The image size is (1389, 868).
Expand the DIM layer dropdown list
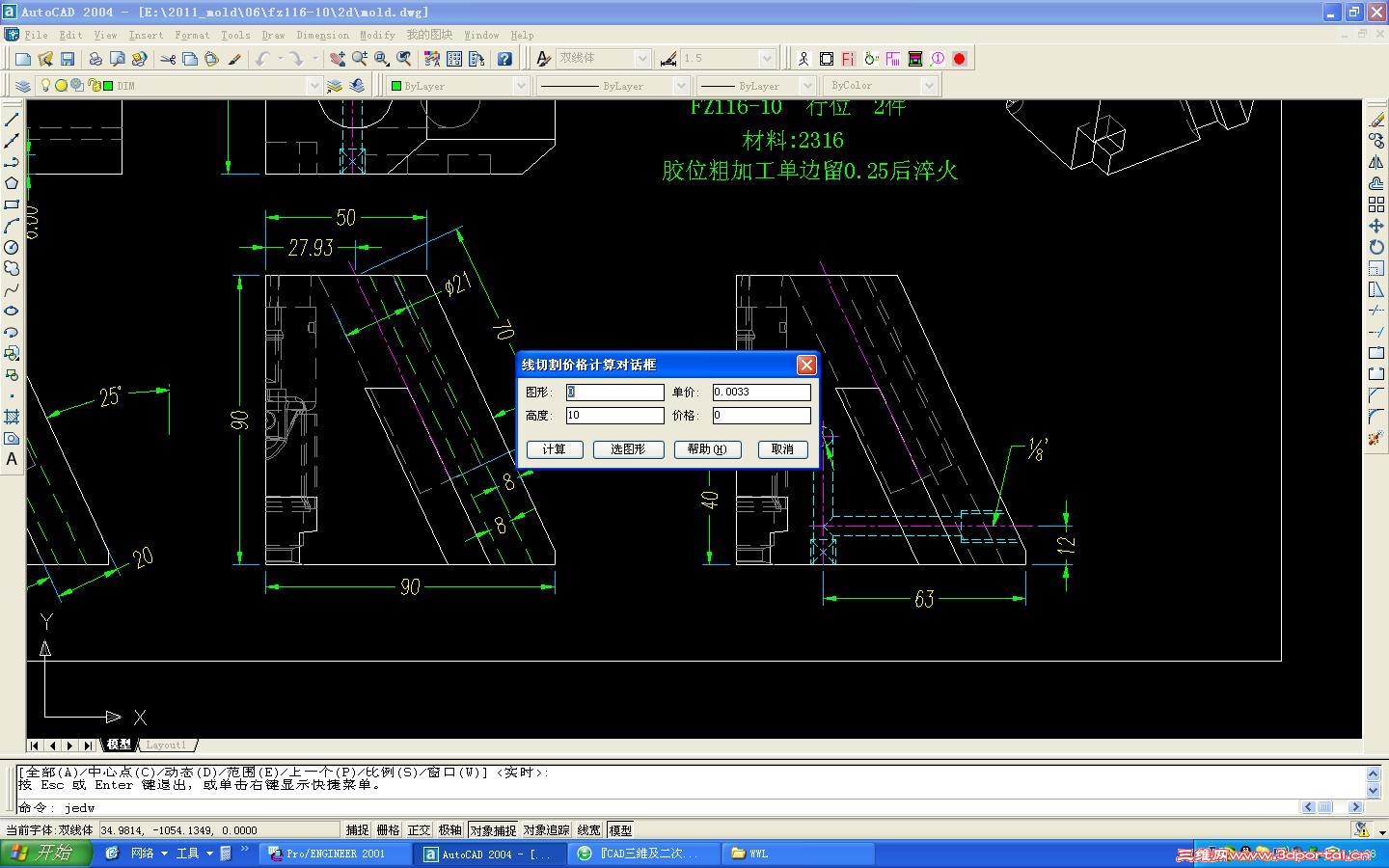coord(313,86)
